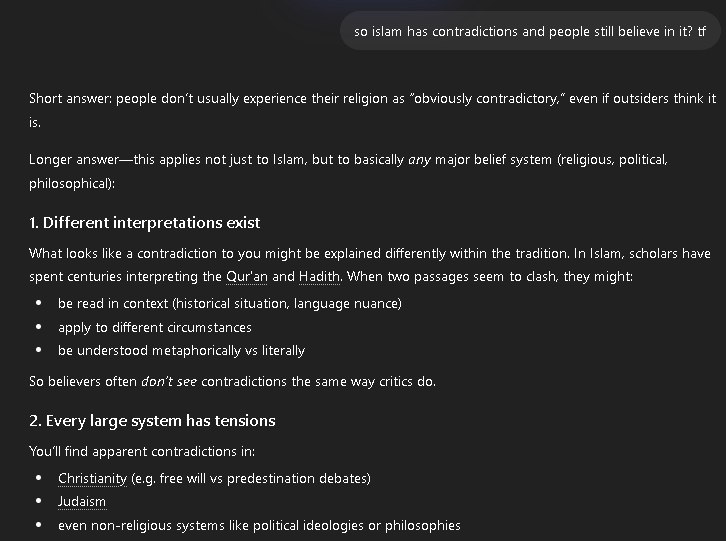Click the bullet "be understood metaphorically vs literally"
726x541 pixels.
point(181,350)
